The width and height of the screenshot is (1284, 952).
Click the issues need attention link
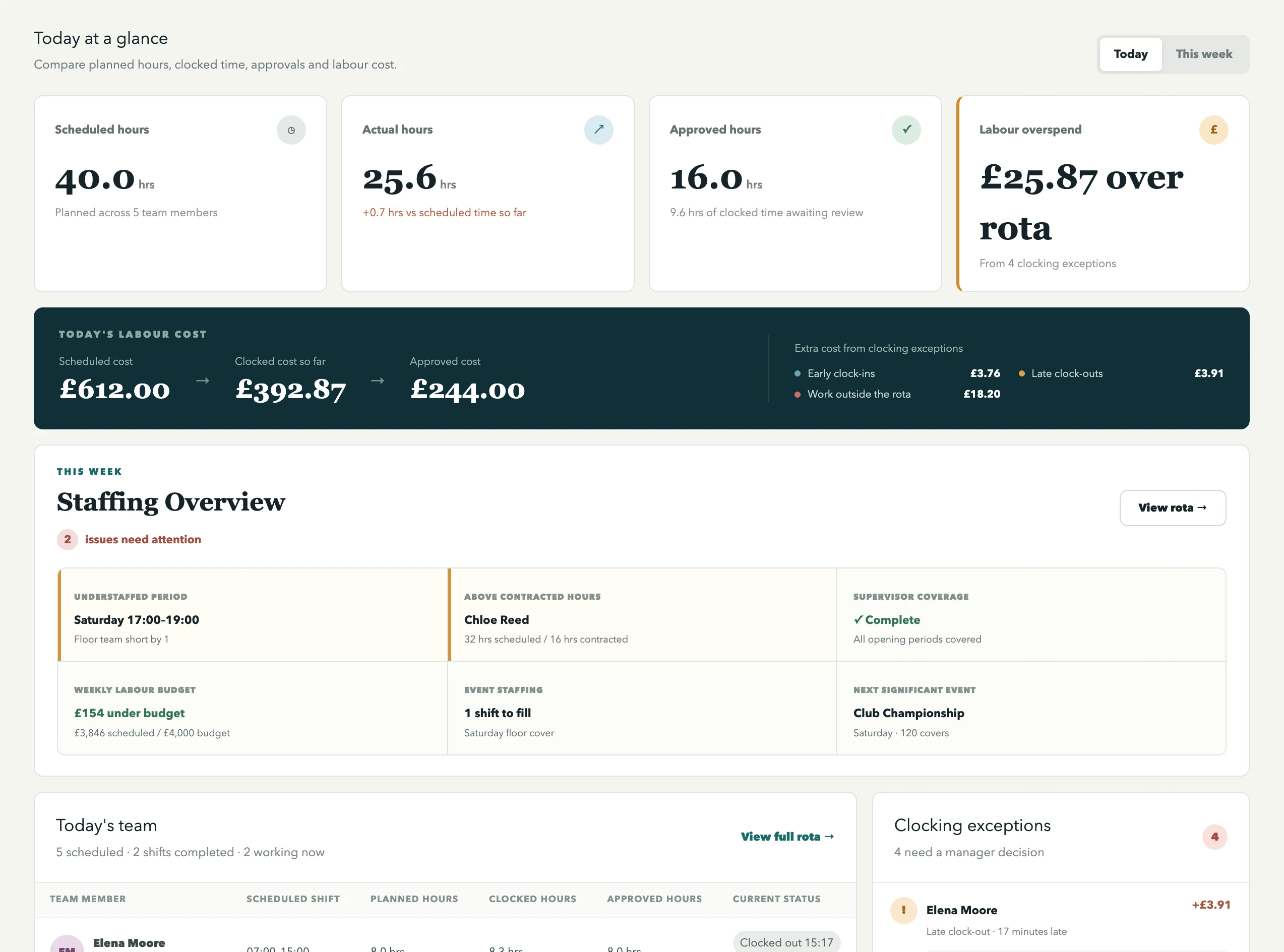143,539
